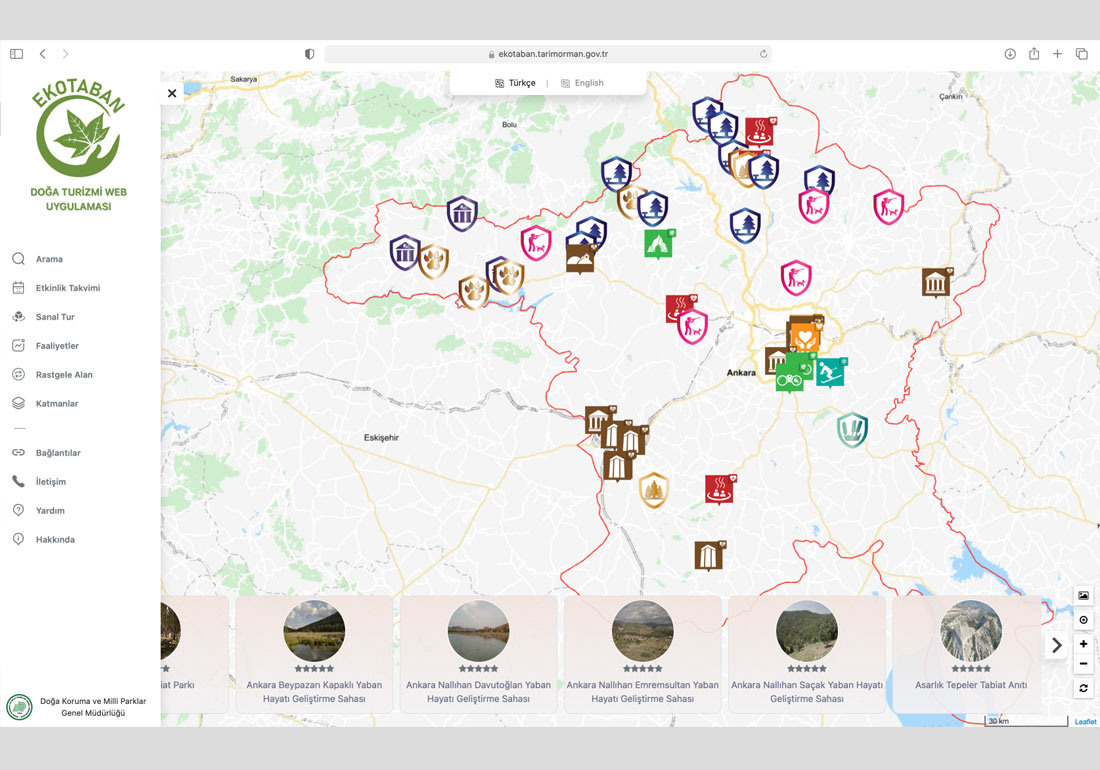Viewport: 1100px width, 770px height.
Task: Click the teal wetland reeds shield marker
Action: tap(852, 429)
